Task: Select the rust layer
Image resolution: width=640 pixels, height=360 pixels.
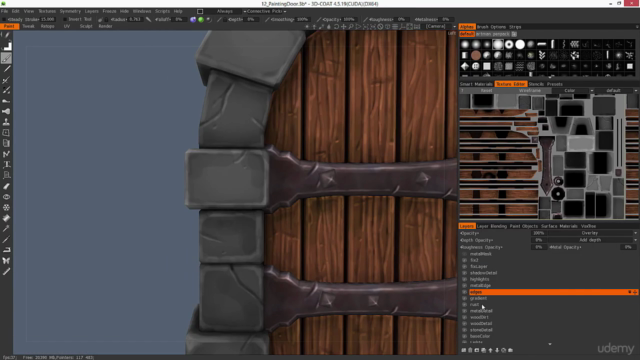Action: pyautogui.click(x=474, y=304)
